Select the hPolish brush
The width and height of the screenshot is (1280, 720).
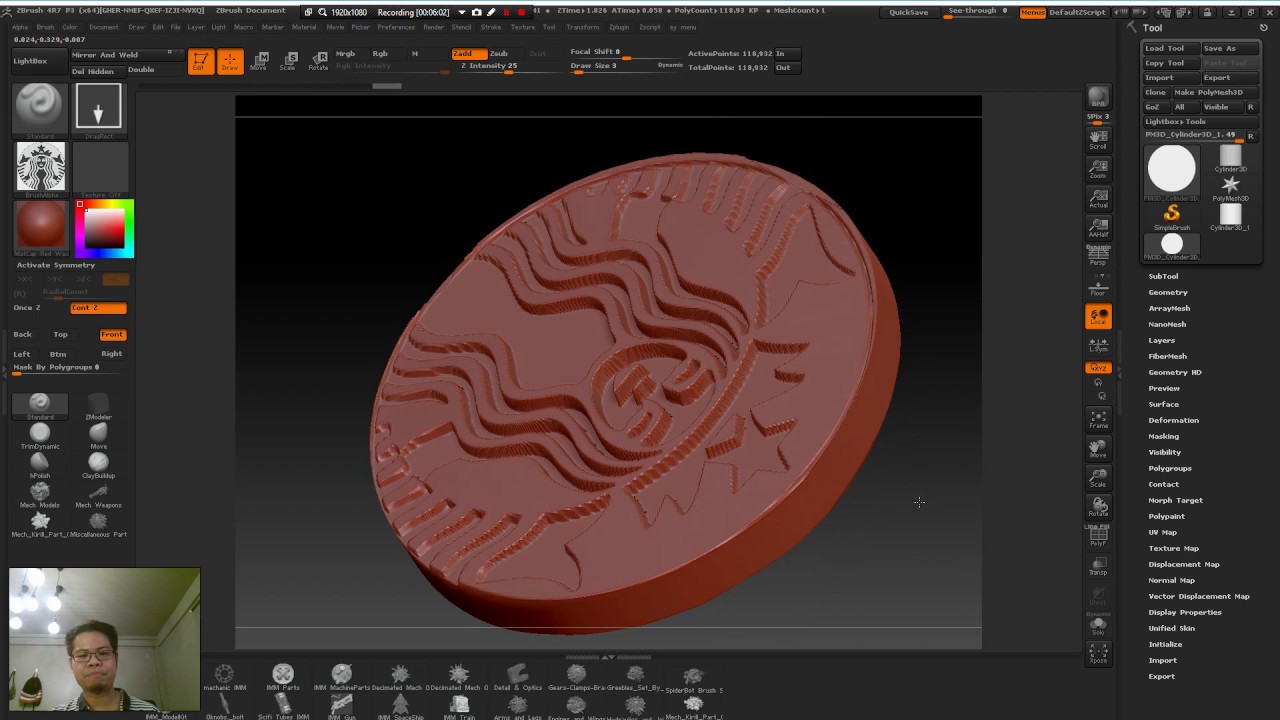[x=40, y=464]
